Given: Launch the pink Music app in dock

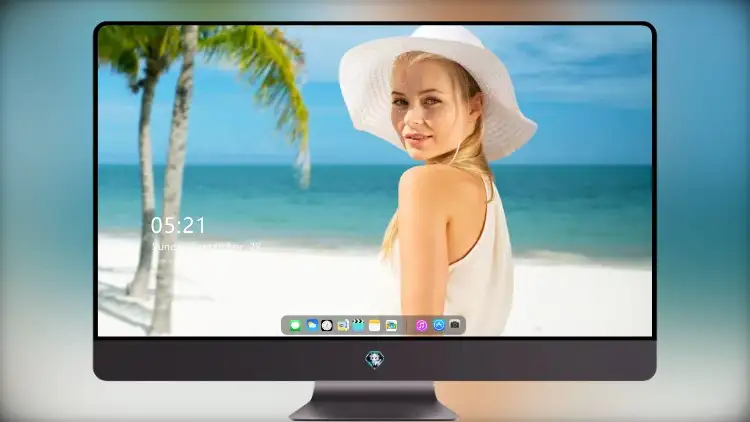Looking at the screenshot, I should (421, 325).
